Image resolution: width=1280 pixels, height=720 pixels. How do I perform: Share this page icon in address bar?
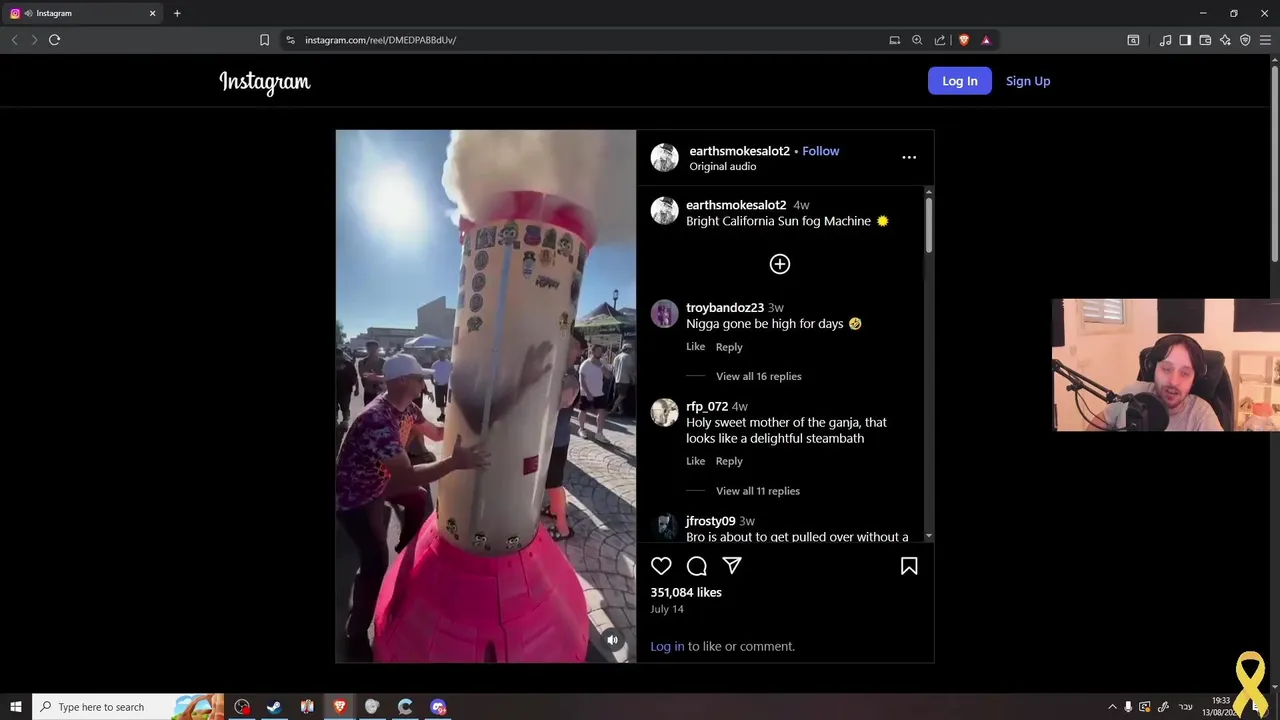tap(940, 40)
